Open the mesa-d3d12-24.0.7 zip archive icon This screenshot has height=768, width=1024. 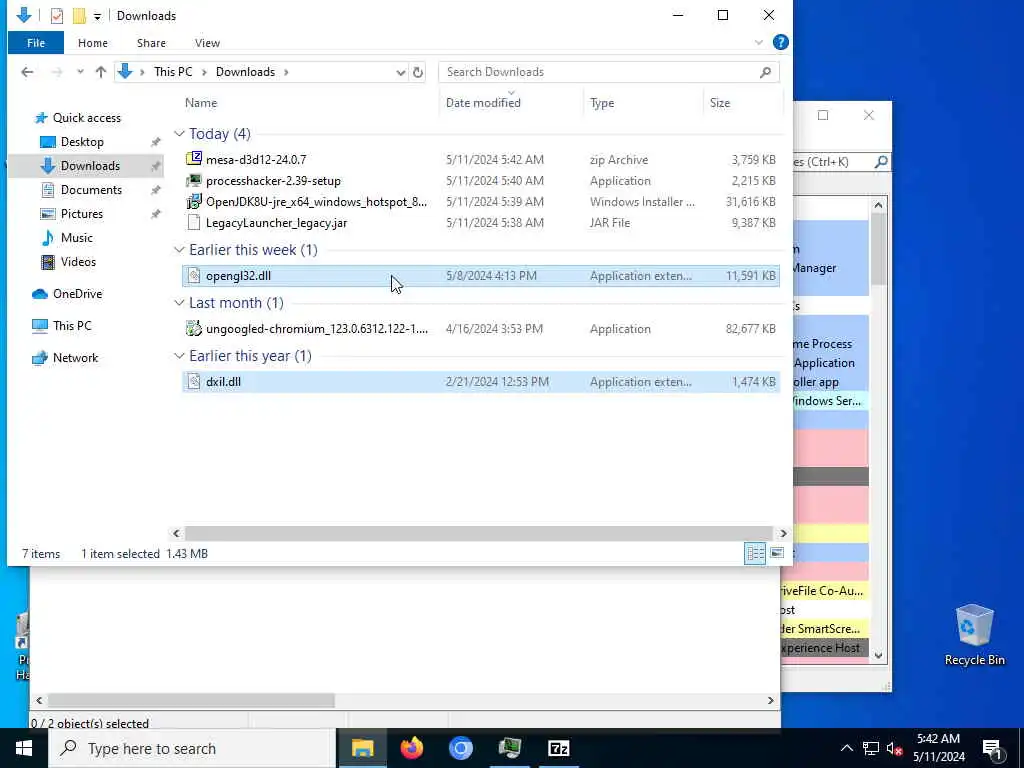pyautogui.click(x=193, y=159)
